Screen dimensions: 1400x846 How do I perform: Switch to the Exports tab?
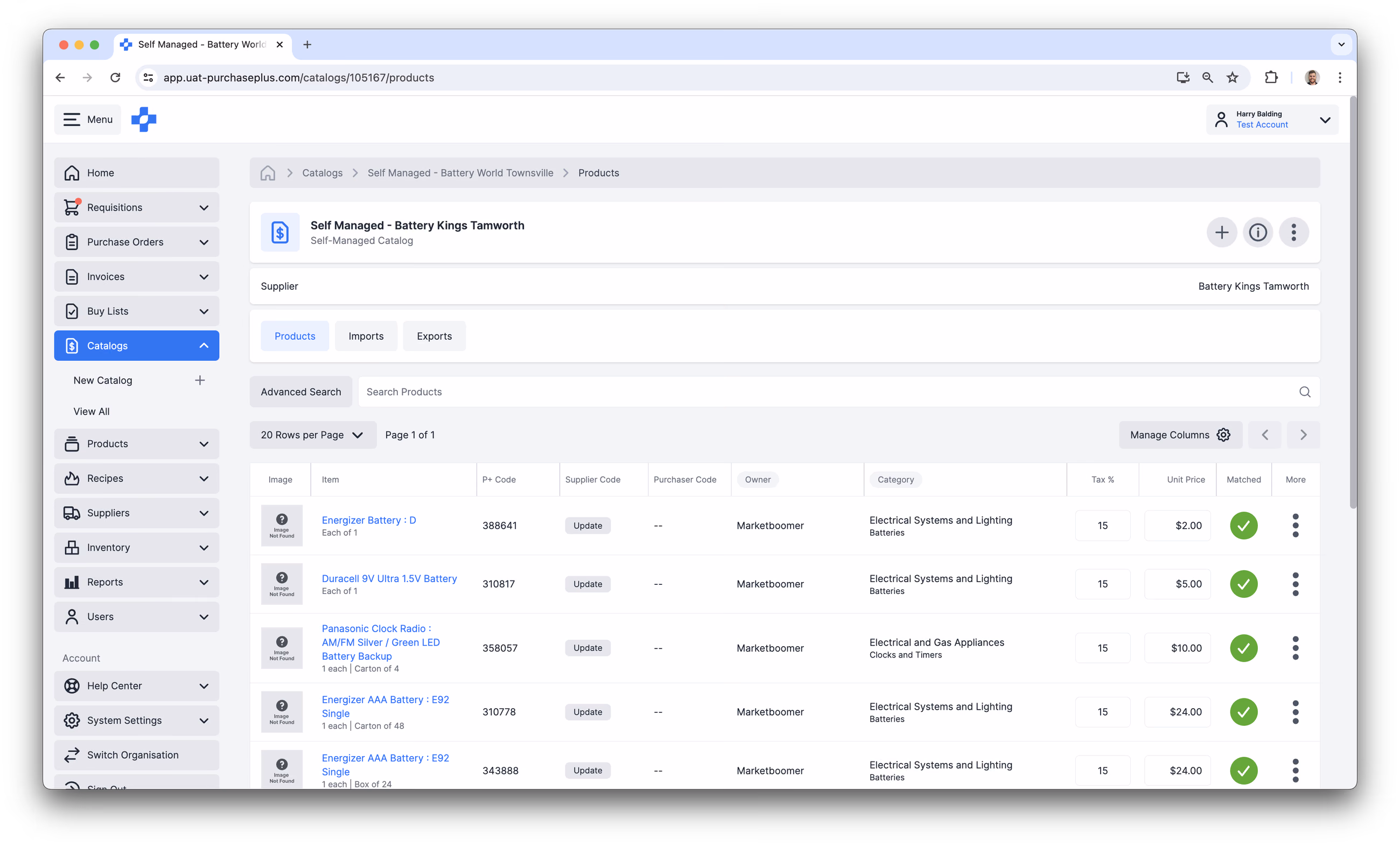pyautogui.click(x=434, y=336)
